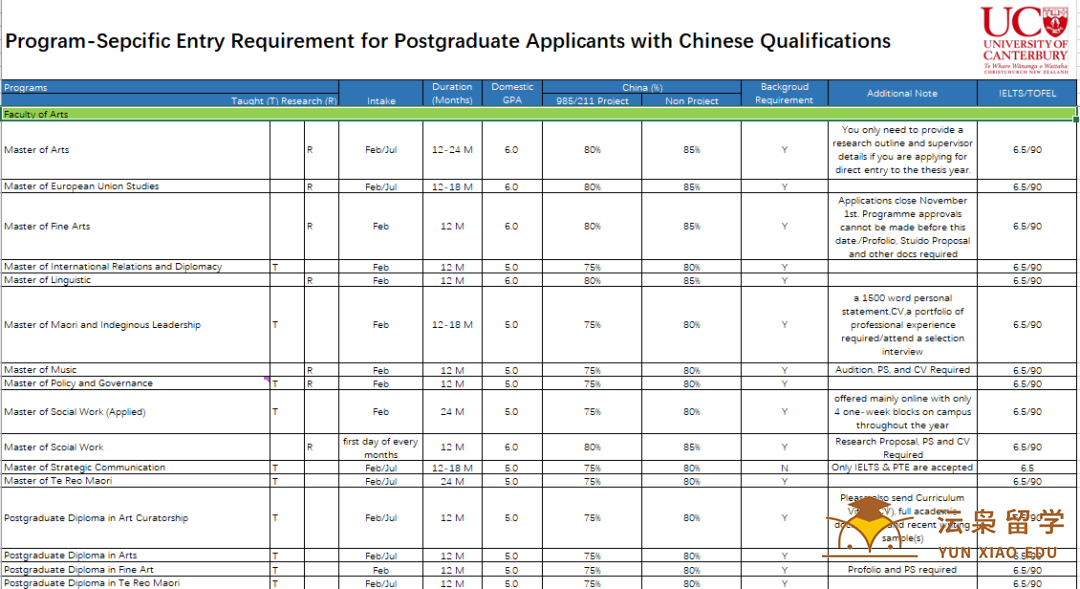
Task: Select the Backgroud Requirement header cell
Action: pyautogui.click(x=785, y=93)
